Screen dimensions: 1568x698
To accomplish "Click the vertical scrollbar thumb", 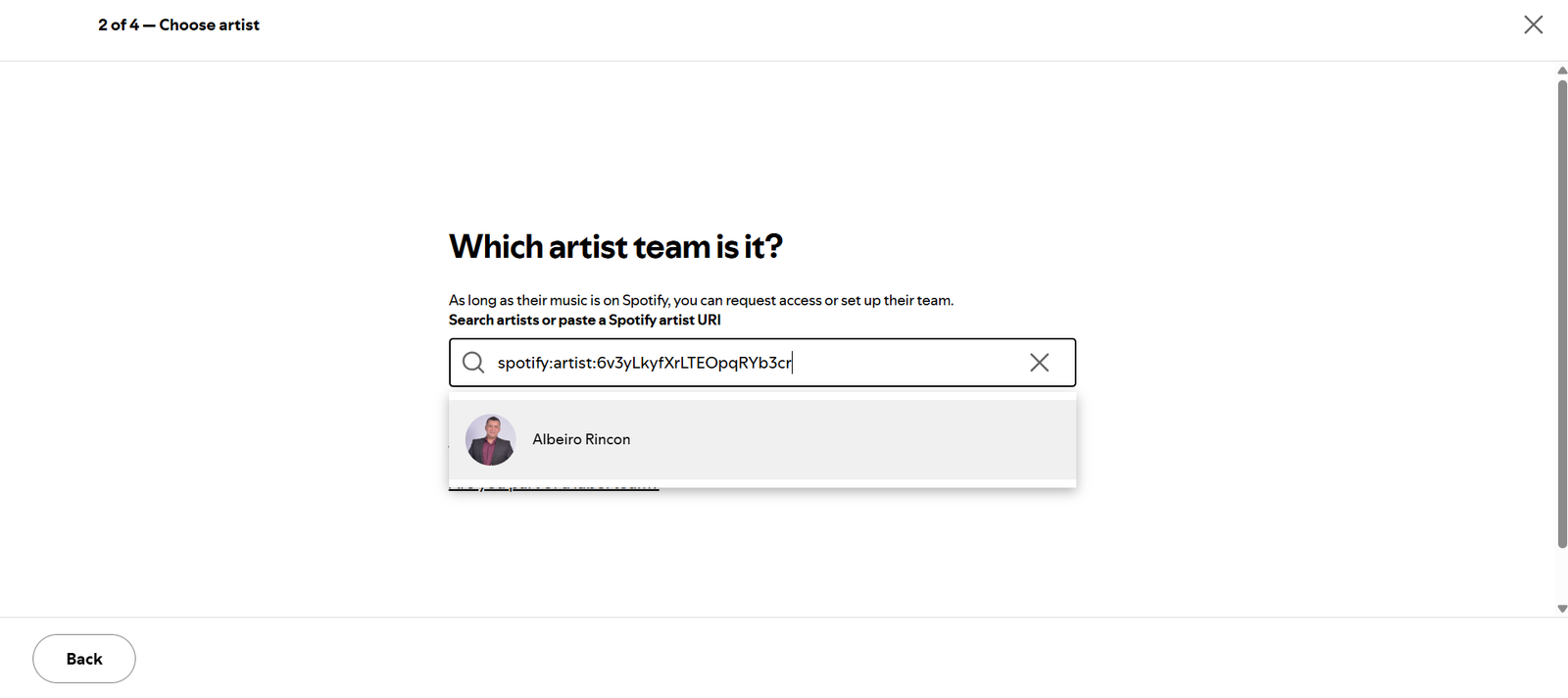I will [x=1562, y=314].
